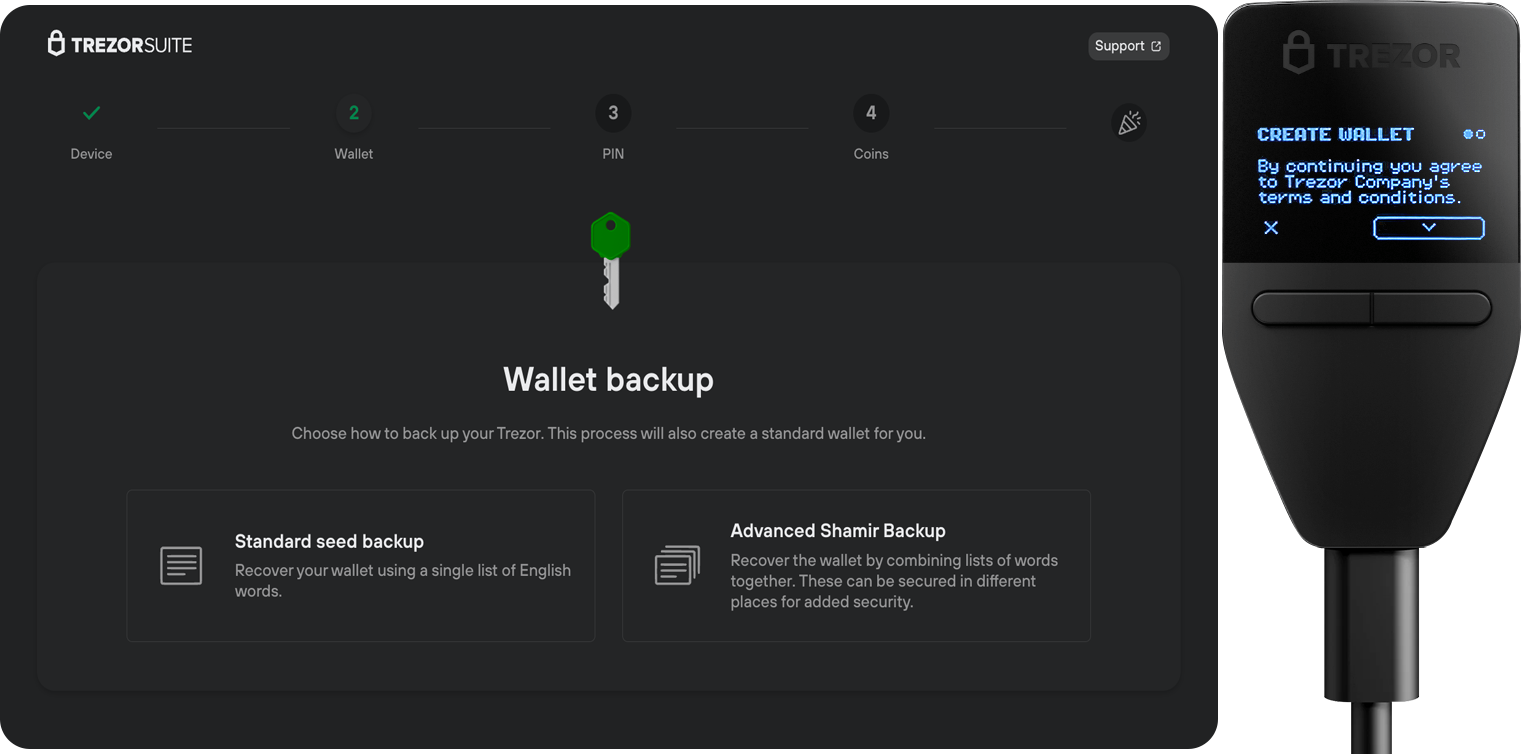Click the Wallet backup heading

(608, 380)
